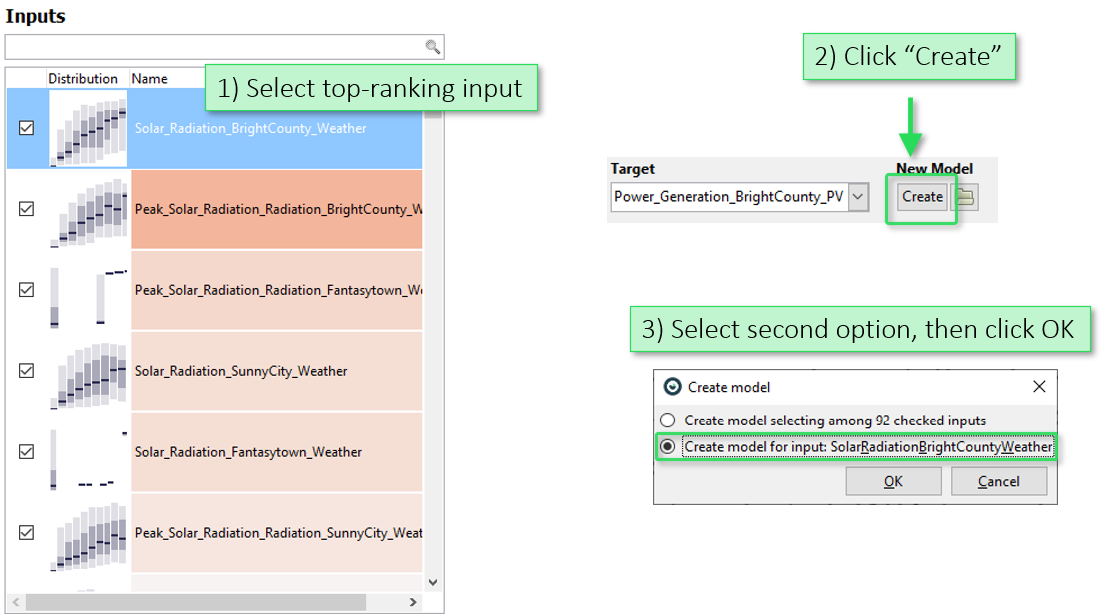Select 'Create model for input' radio option
The height and width of the screenshot is (616, 1100).
(x=668, y=447)
